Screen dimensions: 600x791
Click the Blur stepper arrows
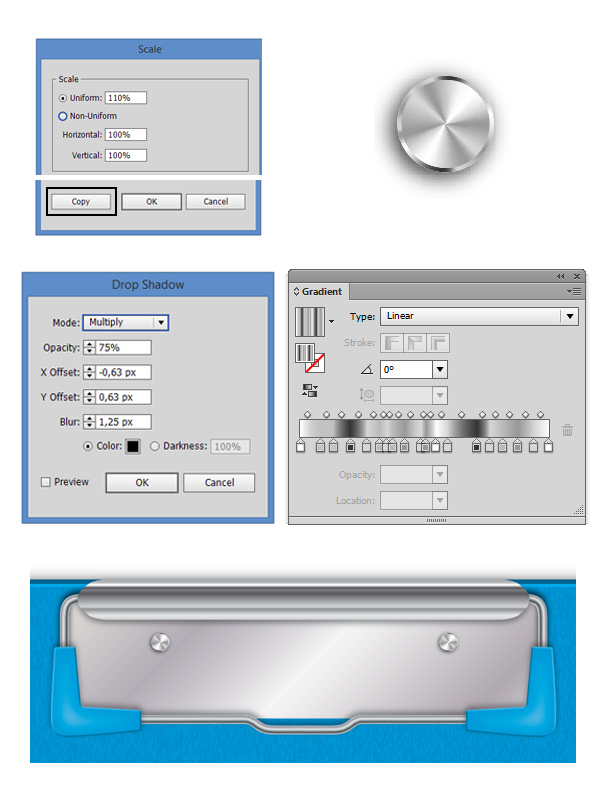click(x=89, y=421)
